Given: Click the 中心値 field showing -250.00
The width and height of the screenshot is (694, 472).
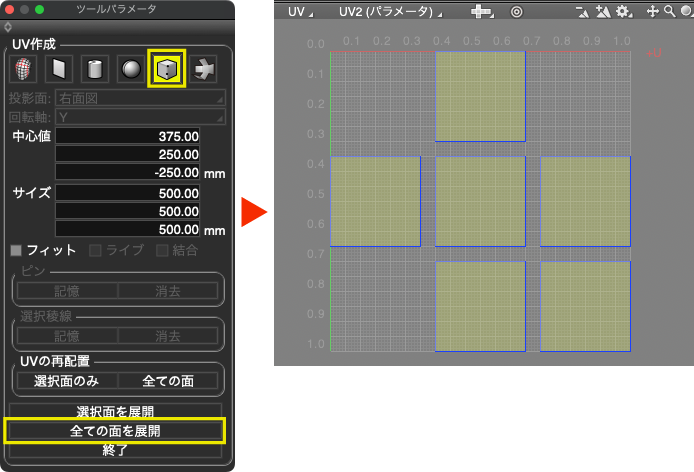Looking at the screenshot, I should (127, 172).
